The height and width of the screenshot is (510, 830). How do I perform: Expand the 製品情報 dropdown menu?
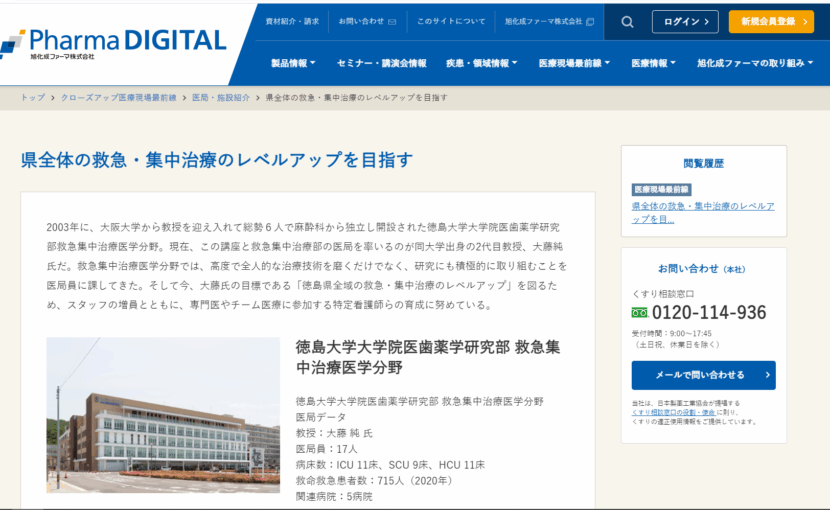pos(293,63)
